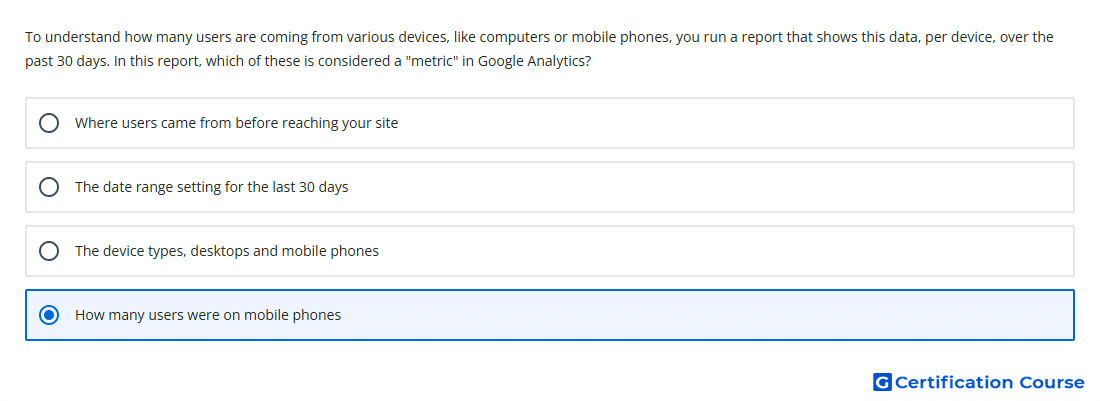The image size is (1100, 401).
Task: Select radio button for 'Where users came from'
Action: pos(49,123)
